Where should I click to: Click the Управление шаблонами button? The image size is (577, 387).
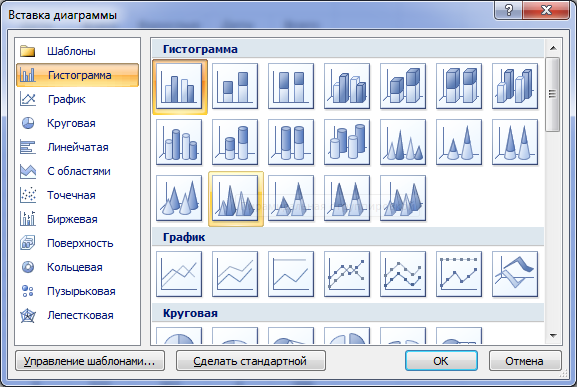(90, 361)
